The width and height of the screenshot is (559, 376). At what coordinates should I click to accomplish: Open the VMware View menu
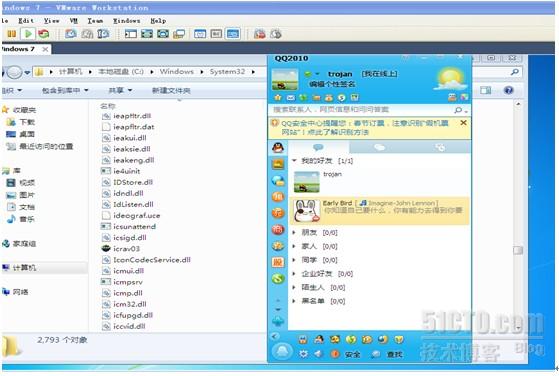[x=52, y=21]
